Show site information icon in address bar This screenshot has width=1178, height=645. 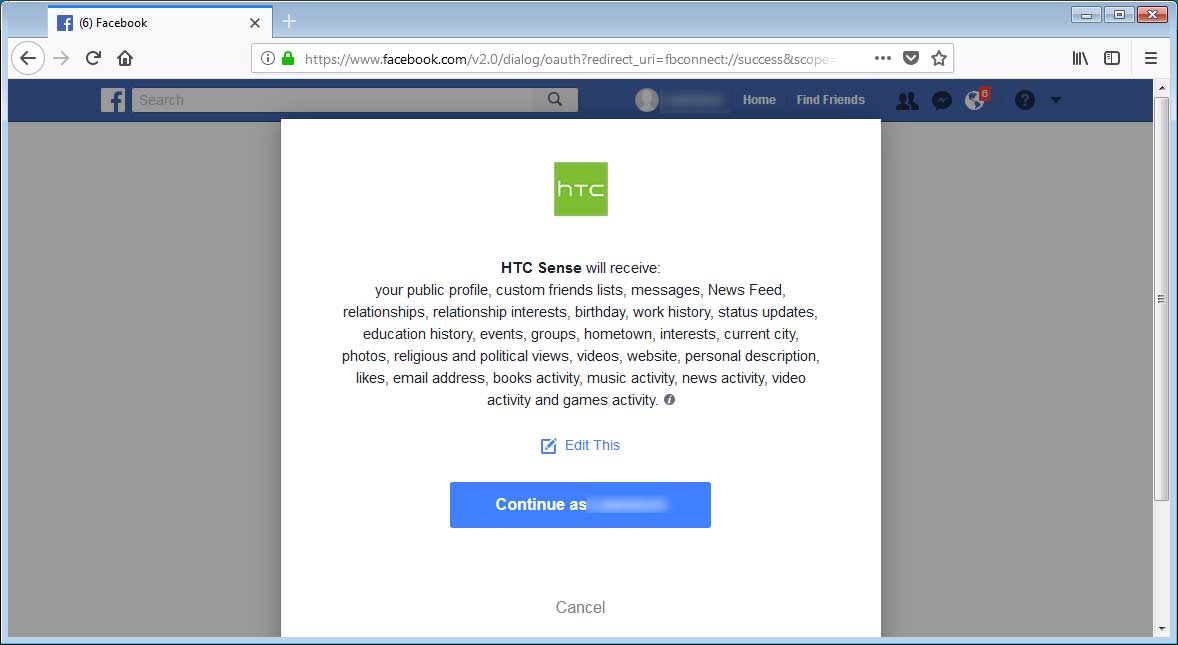[x=267, y=58]
